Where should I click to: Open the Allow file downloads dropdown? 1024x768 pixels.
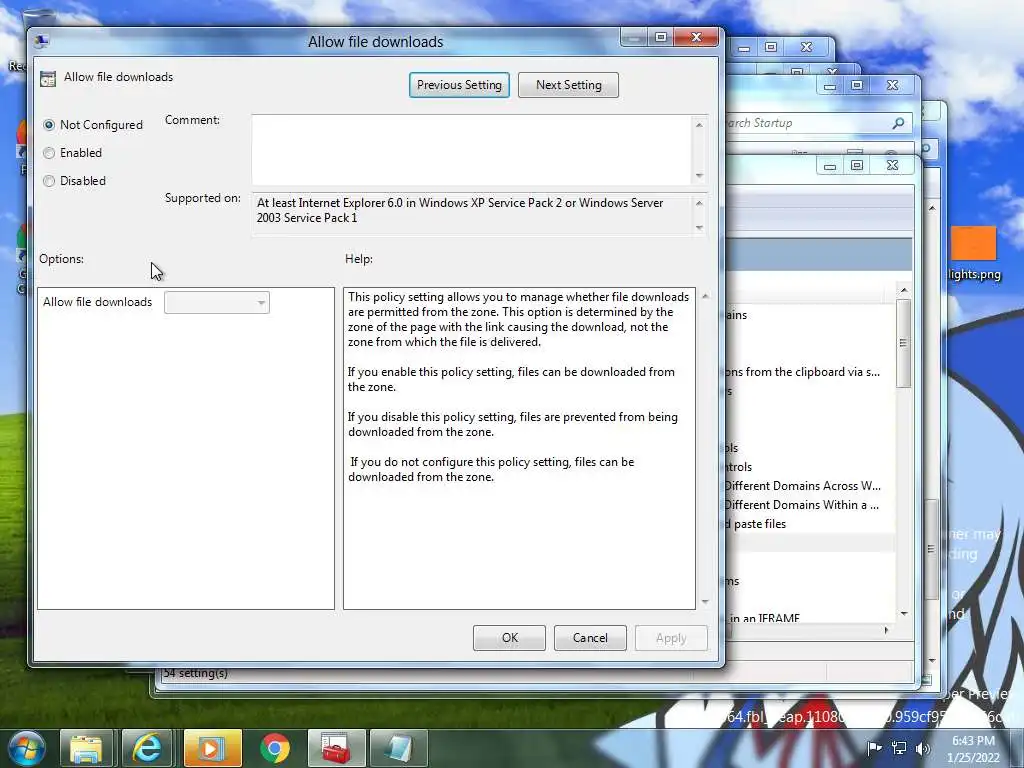[x=217, y=302]
